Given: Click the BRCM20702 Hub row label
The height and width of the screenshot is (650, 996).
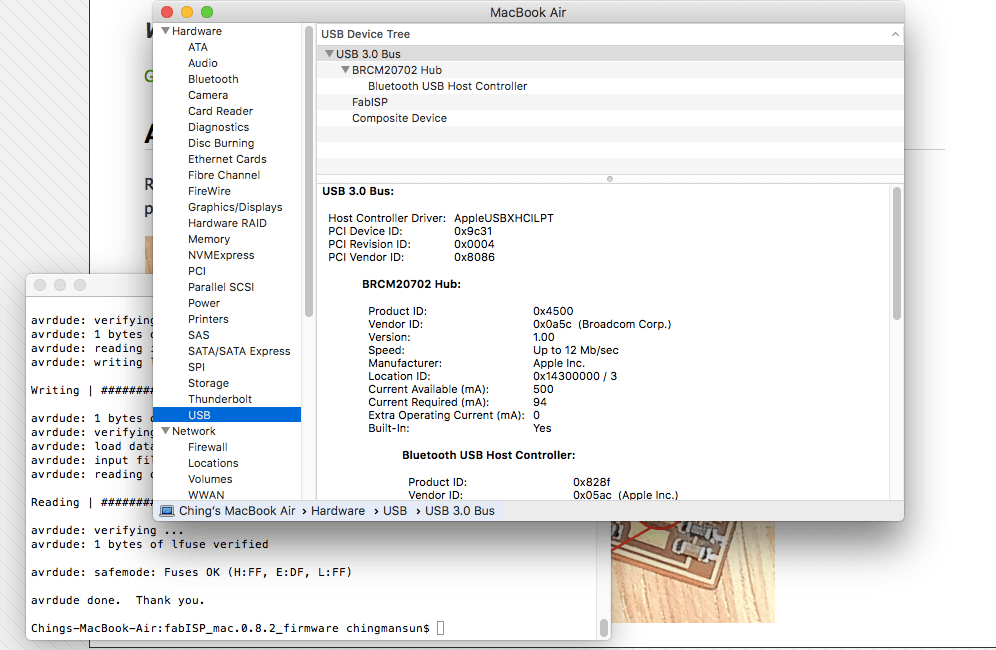Looking at the screenshot, I should 396,70.
